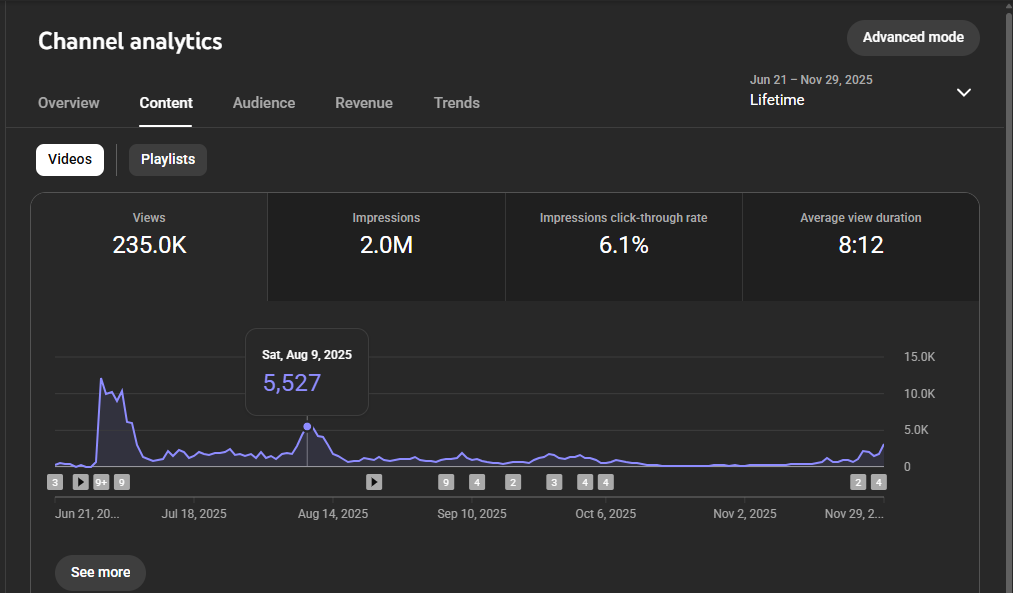Click the '9' marker beside the '9+' marker
1013x593 pixels.
point(121,482)
